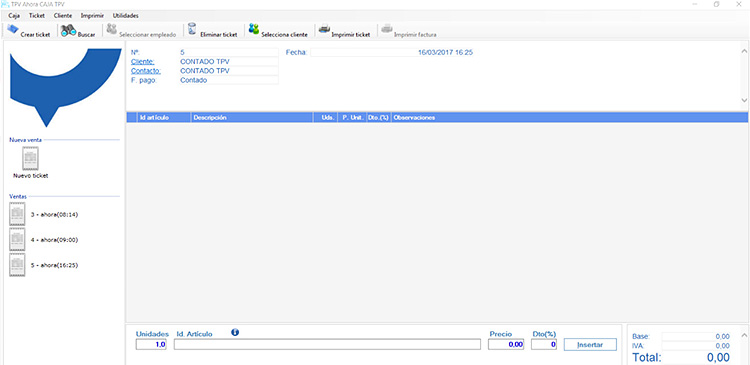Open Selecciona cliente people icon

tap(254, 30)
